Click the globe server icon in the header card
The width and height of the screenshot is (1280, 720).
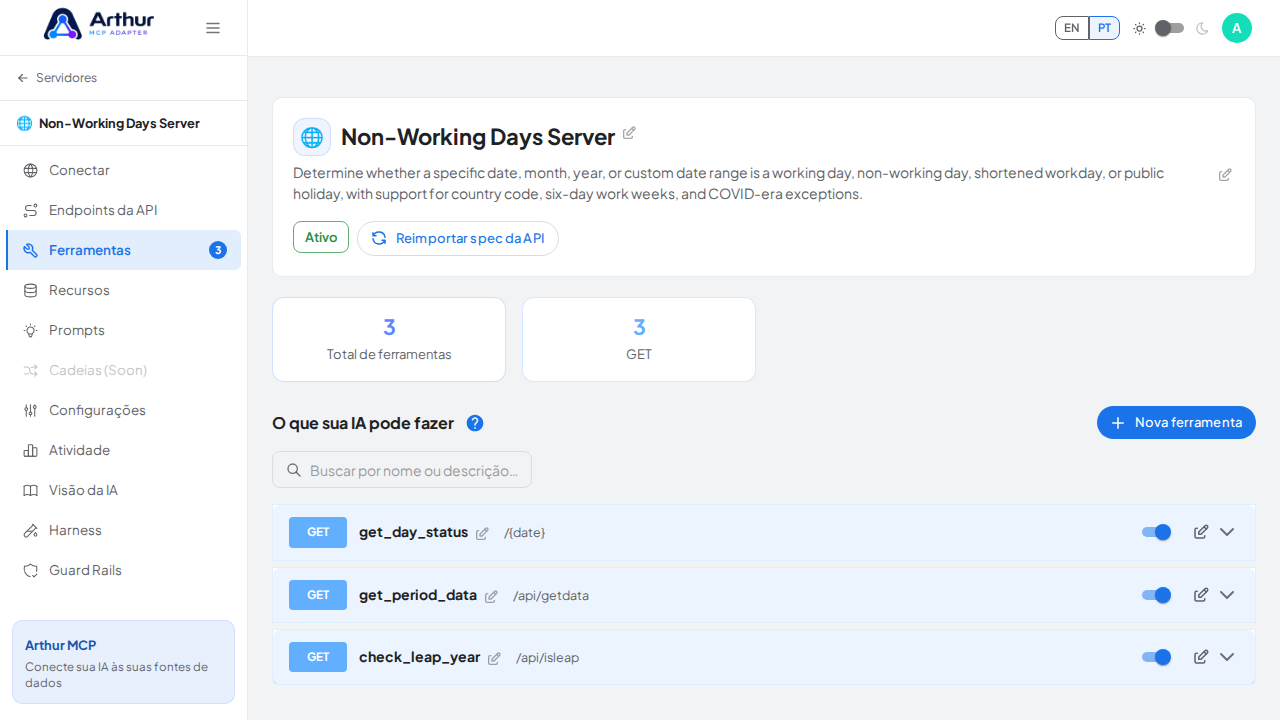(x=312, y=137)
